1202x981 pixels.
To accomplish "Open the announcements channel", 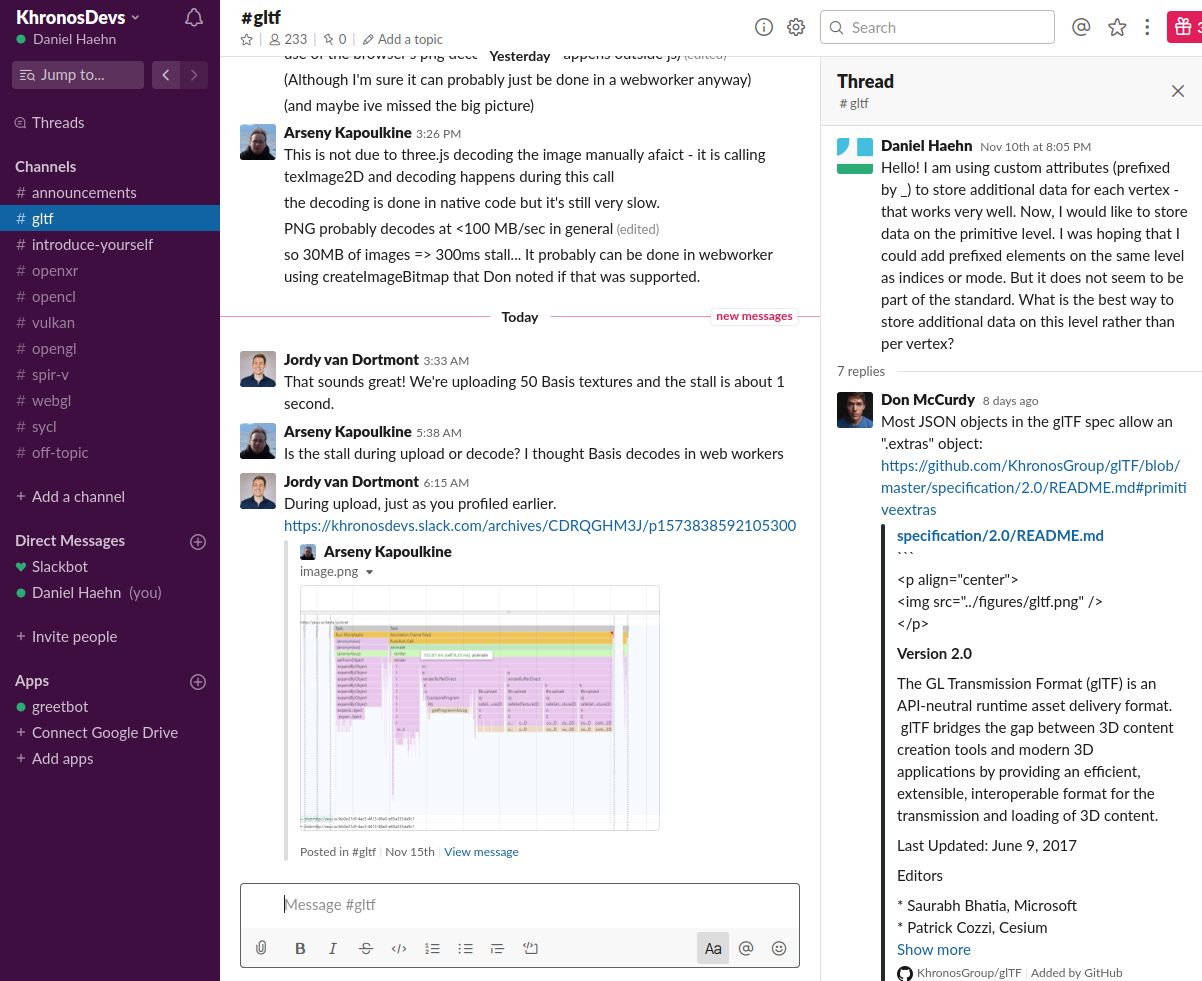I will tap(110, 192).
